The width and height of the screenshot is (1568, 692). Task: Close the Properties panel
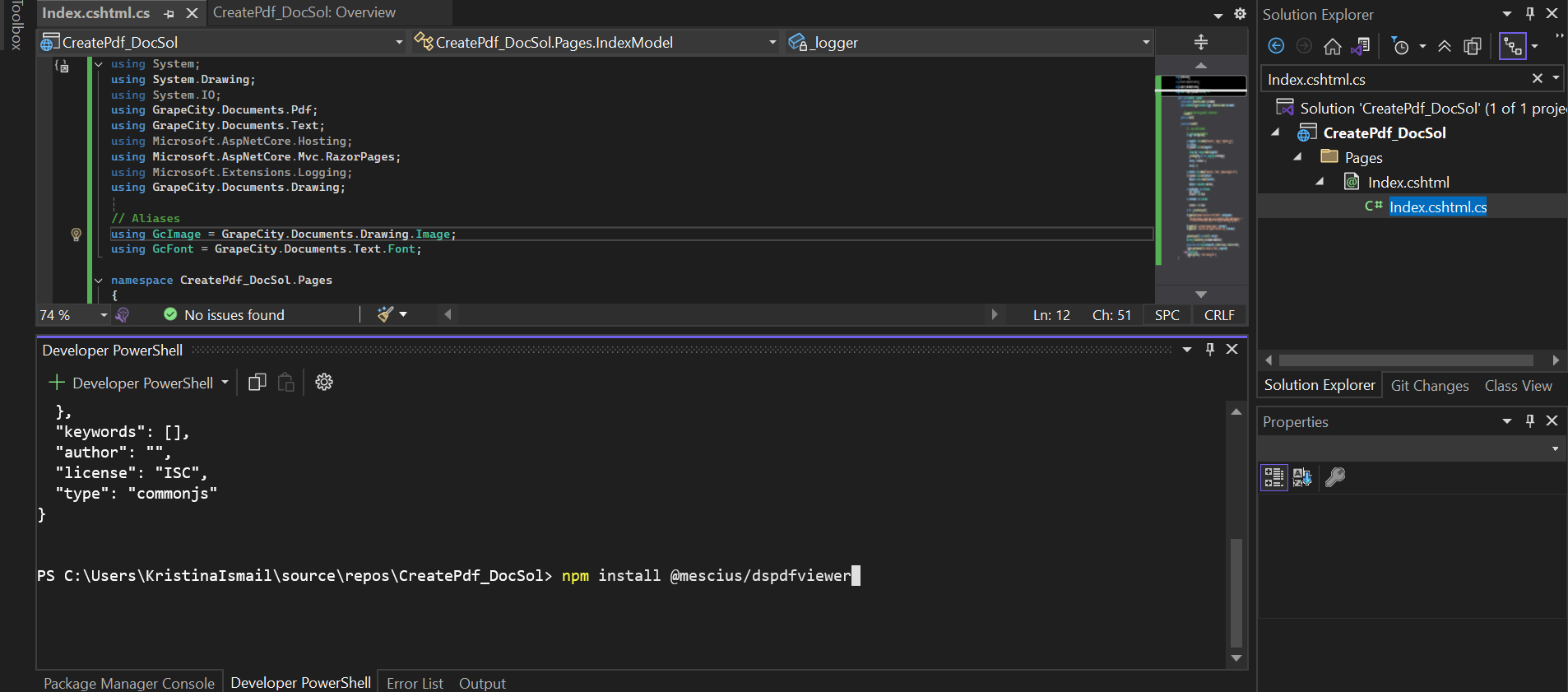pyautogui.click(x=1552, y=420)
